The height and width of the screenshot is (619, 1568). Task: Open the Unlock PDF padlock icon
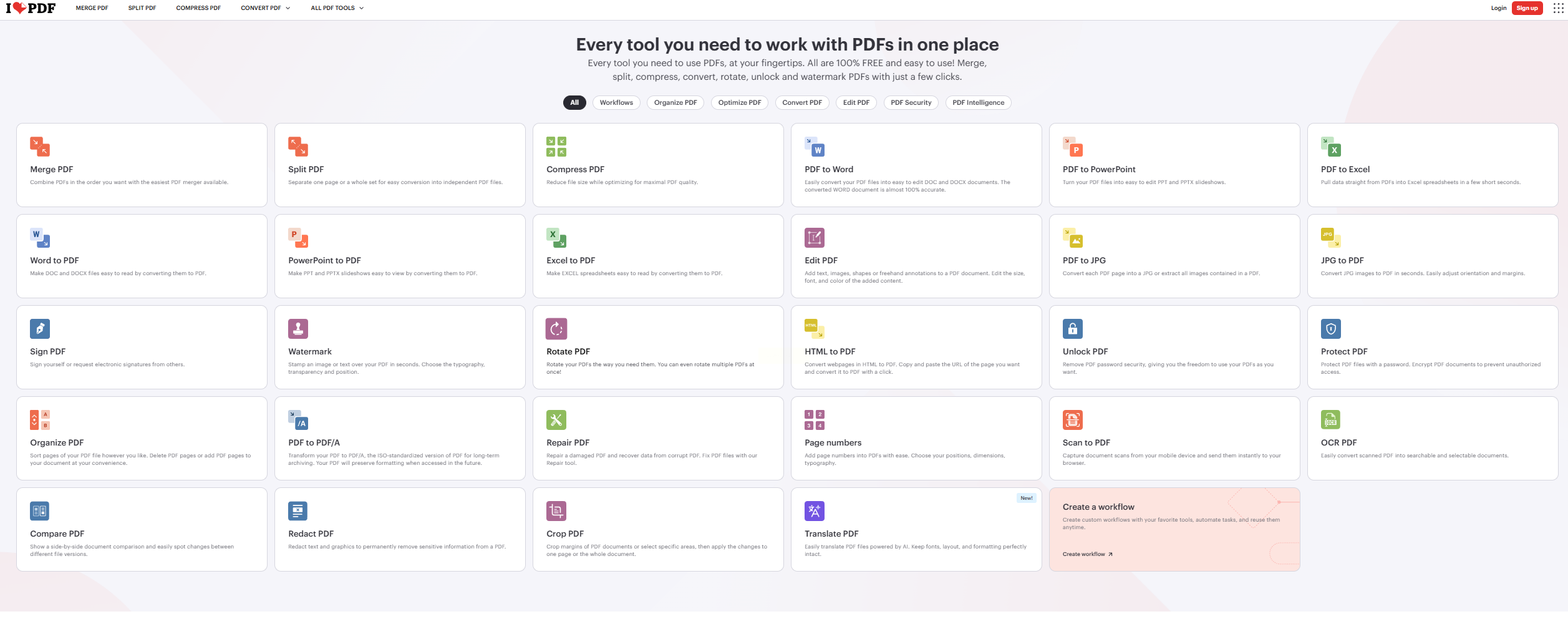1073,329
